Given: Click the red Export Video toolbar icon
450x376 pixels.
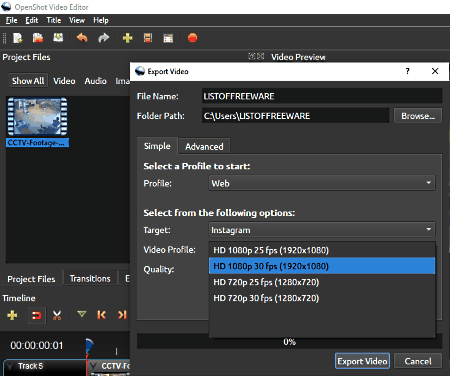Looking at the screenshot, I should pyautogui.click(x=192, y=38).
